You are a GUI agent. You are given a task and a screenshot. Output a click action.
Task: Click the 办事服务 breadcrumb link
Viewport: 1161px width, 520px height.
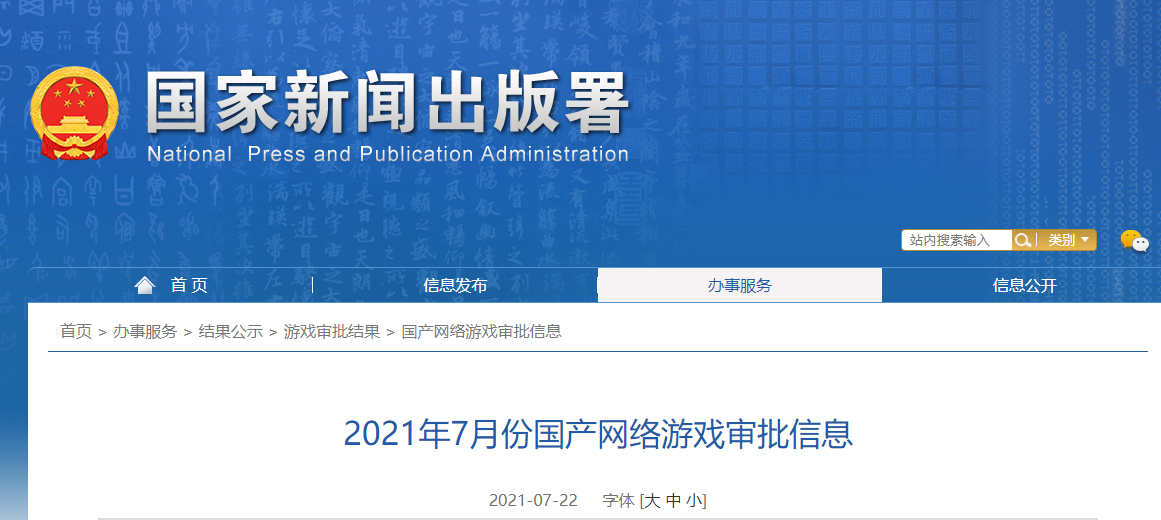point(145,331)
